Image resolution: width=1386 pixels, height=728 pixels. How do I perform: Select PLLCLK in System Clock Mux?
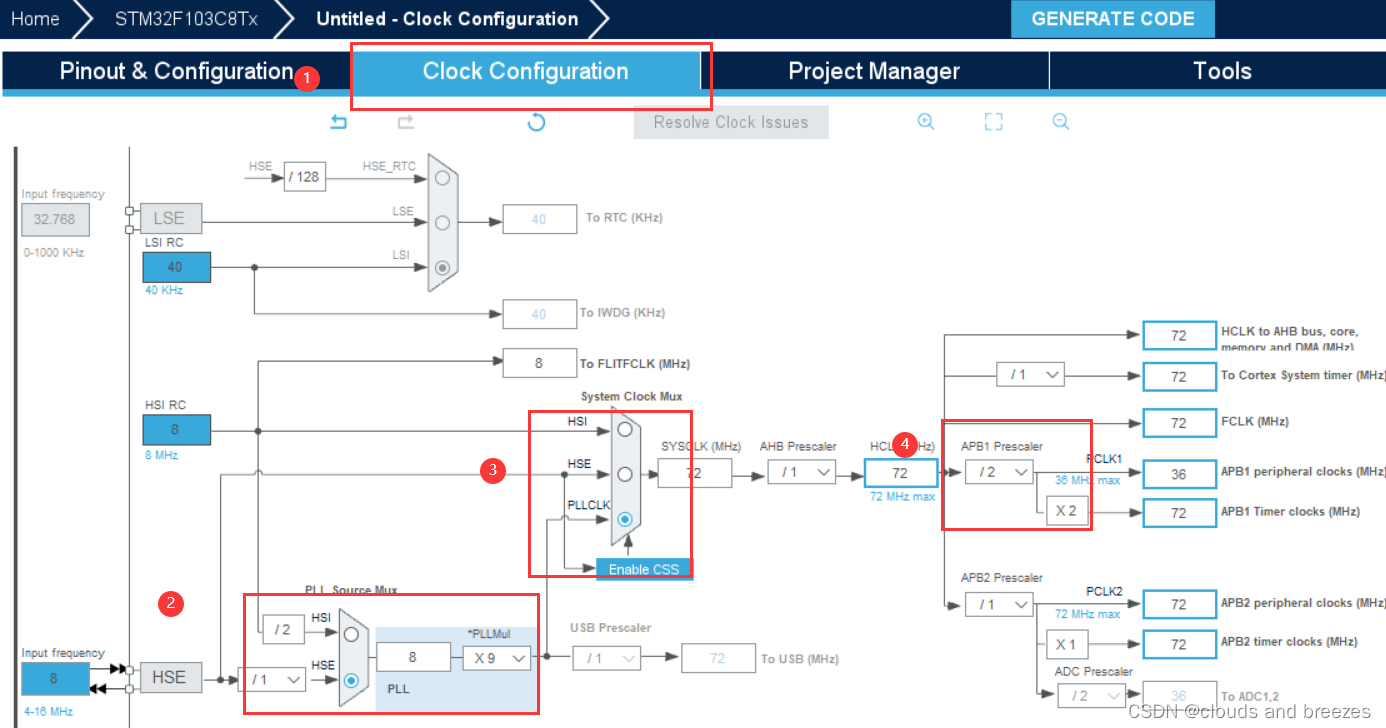625,519
